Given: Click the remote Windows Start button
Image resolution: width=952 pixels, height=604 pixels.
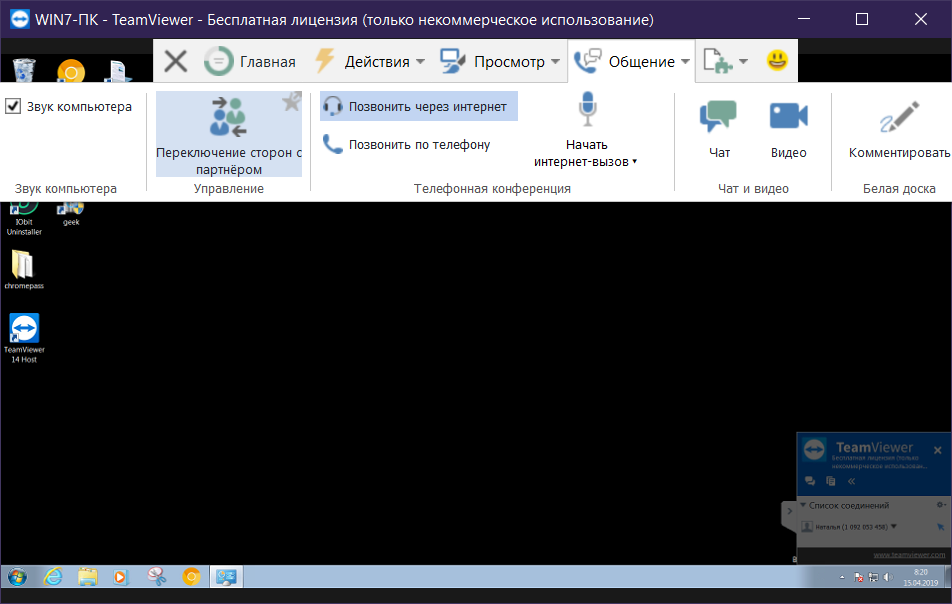Looking at the screenshot, I should [17, 577].
